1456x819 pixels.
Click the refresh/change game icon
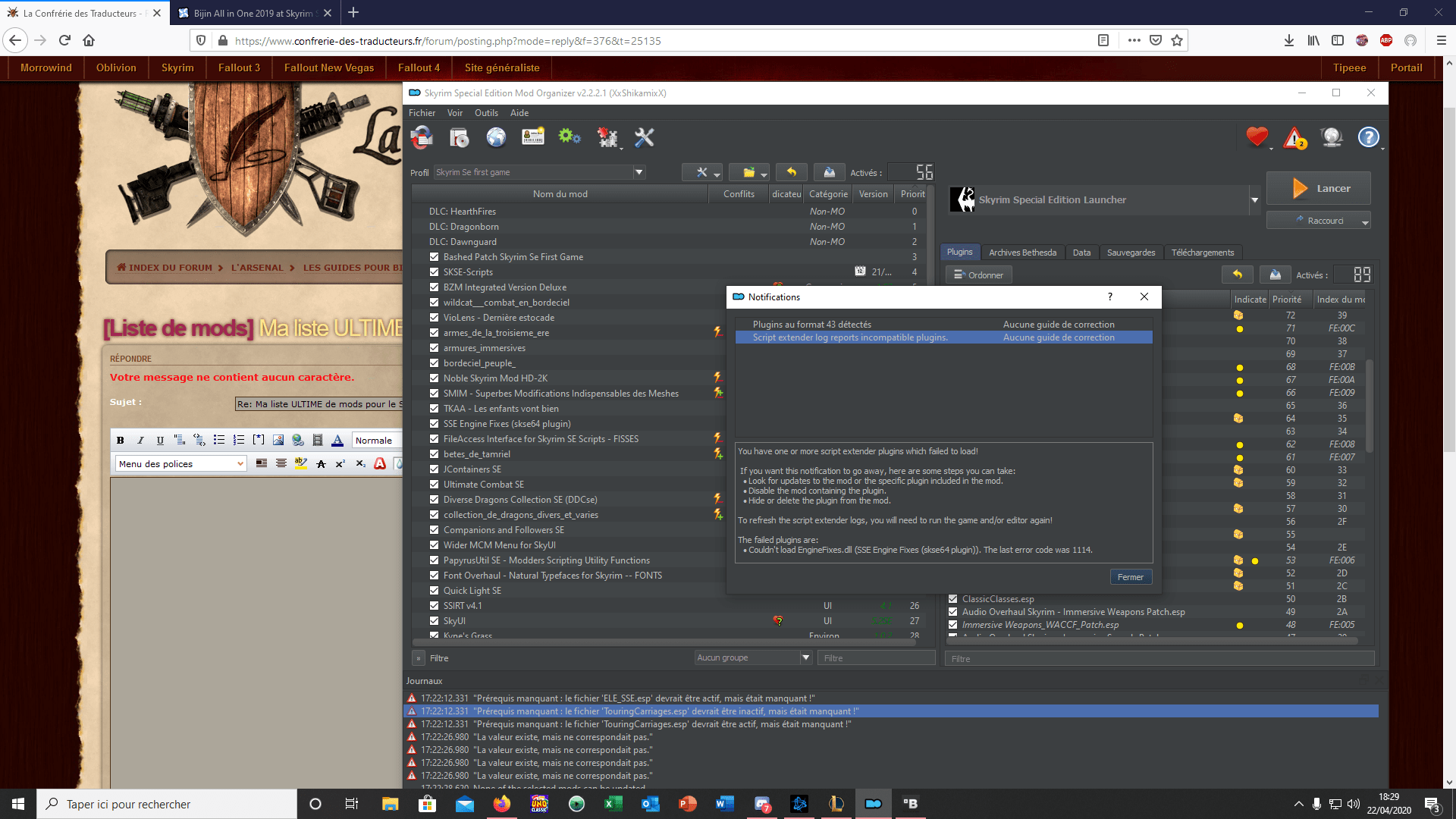click(x=422, y=137)
